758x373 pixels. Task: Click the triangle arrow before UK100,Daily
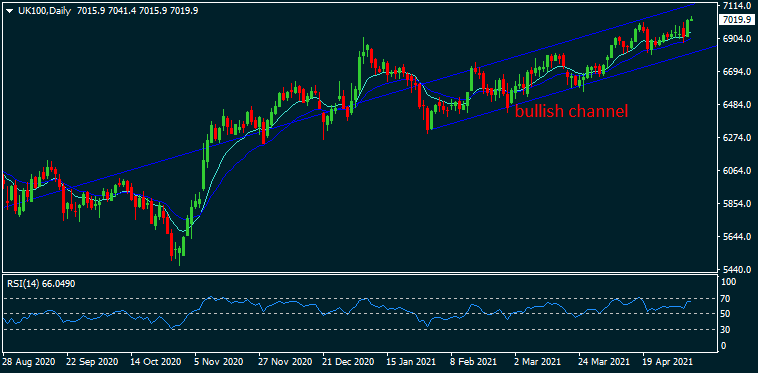[x=10, y=11]
